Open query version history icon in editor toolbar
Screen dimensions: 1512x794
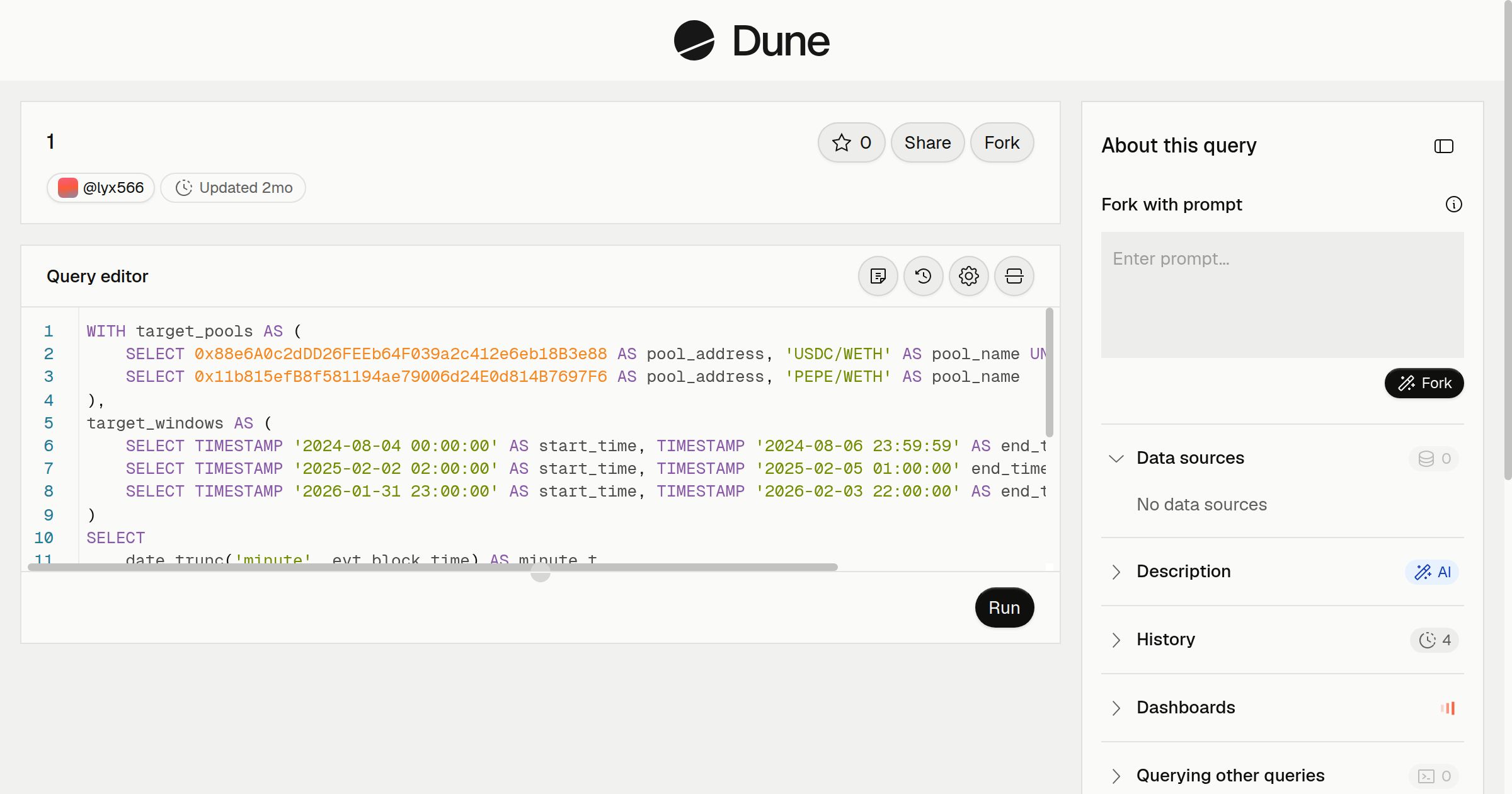923,276
